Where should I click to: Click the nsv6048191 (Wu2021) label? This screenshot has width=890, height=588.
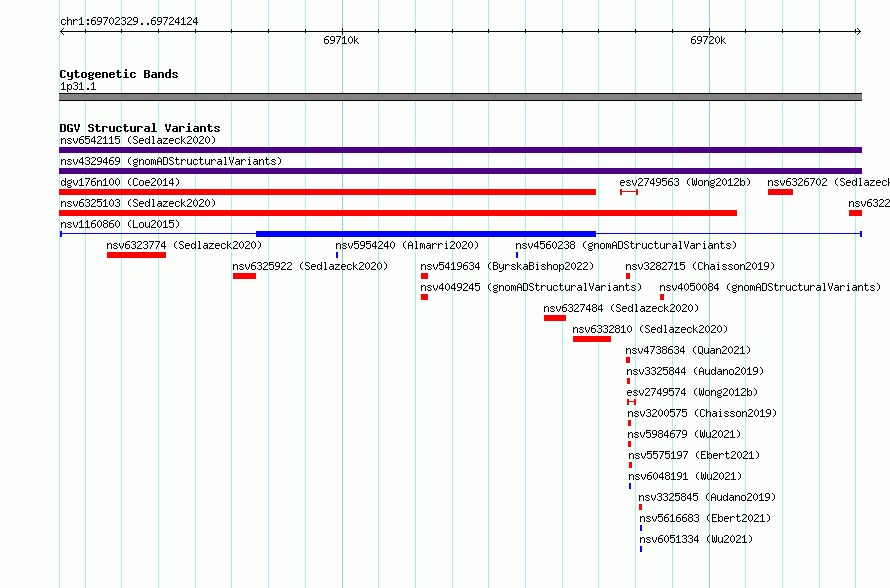pyautogui.click(x=685, y=476)
